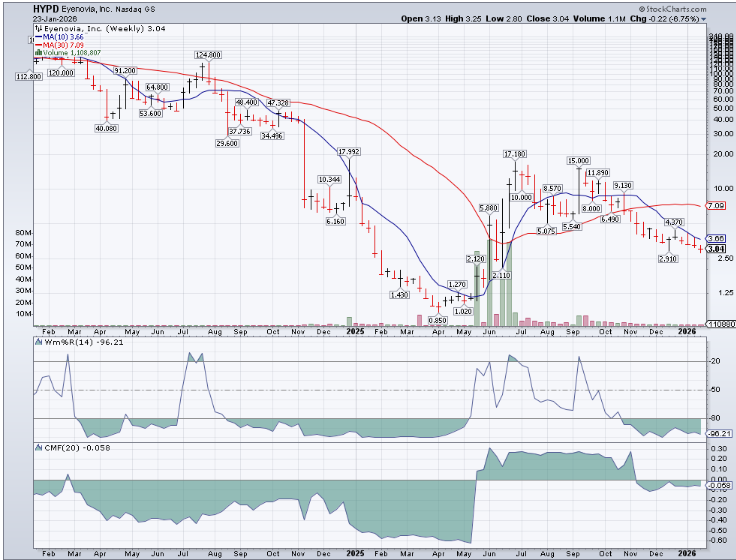Click the down arrow after Chg percentage
This screenshot has width=736, height=560.
[x=703, y=19]
